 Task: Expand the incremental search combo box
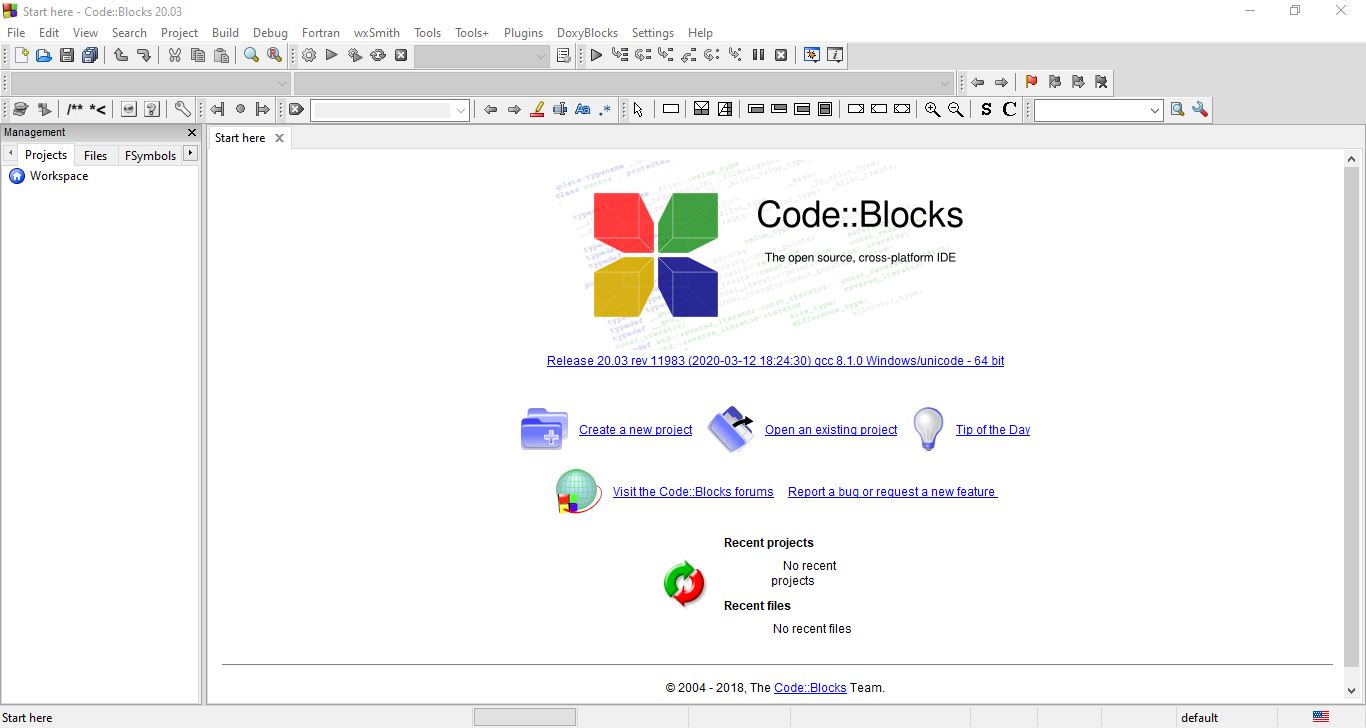click(x=461, y=110)
